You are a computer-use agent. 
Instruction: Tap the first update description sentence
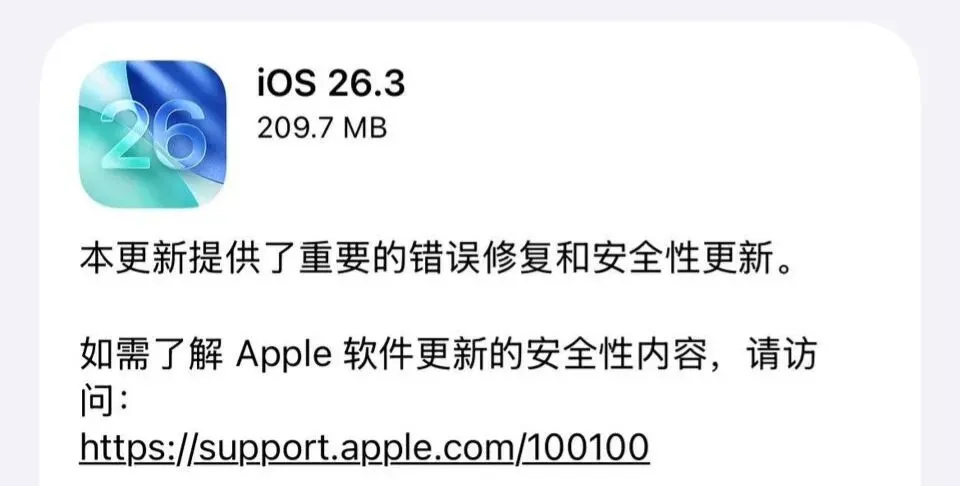(x=437, y=261)
